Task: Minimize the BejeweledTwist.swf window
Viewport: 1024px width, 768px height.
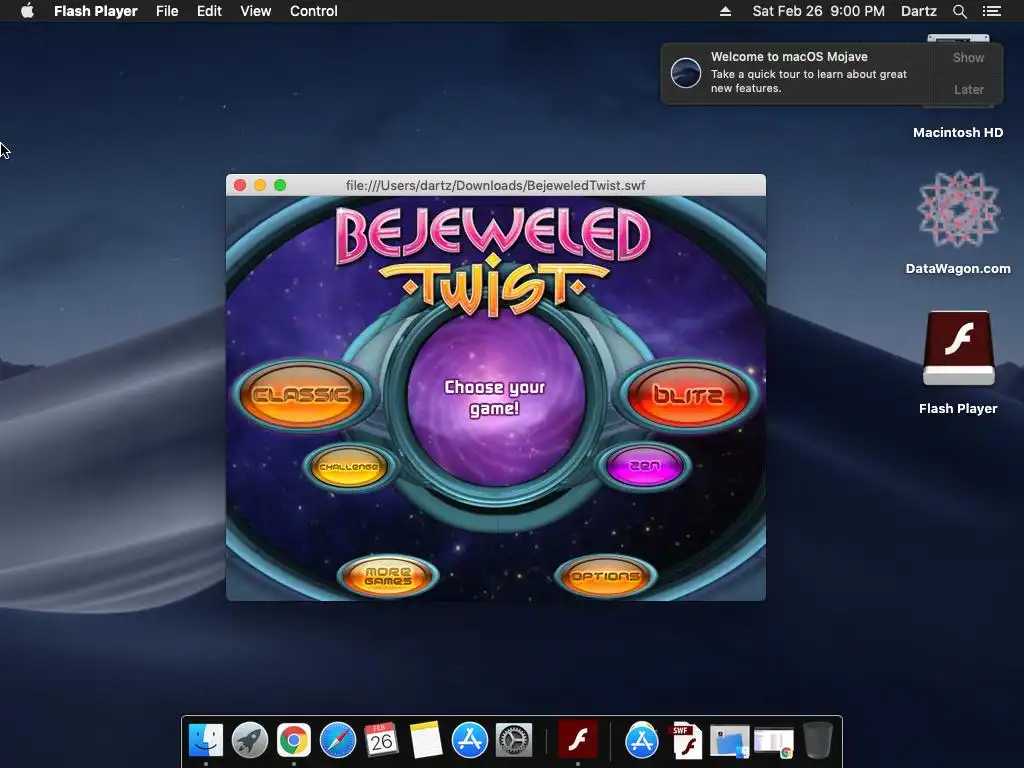Action: pyautogui.click(x=260, y=185)
